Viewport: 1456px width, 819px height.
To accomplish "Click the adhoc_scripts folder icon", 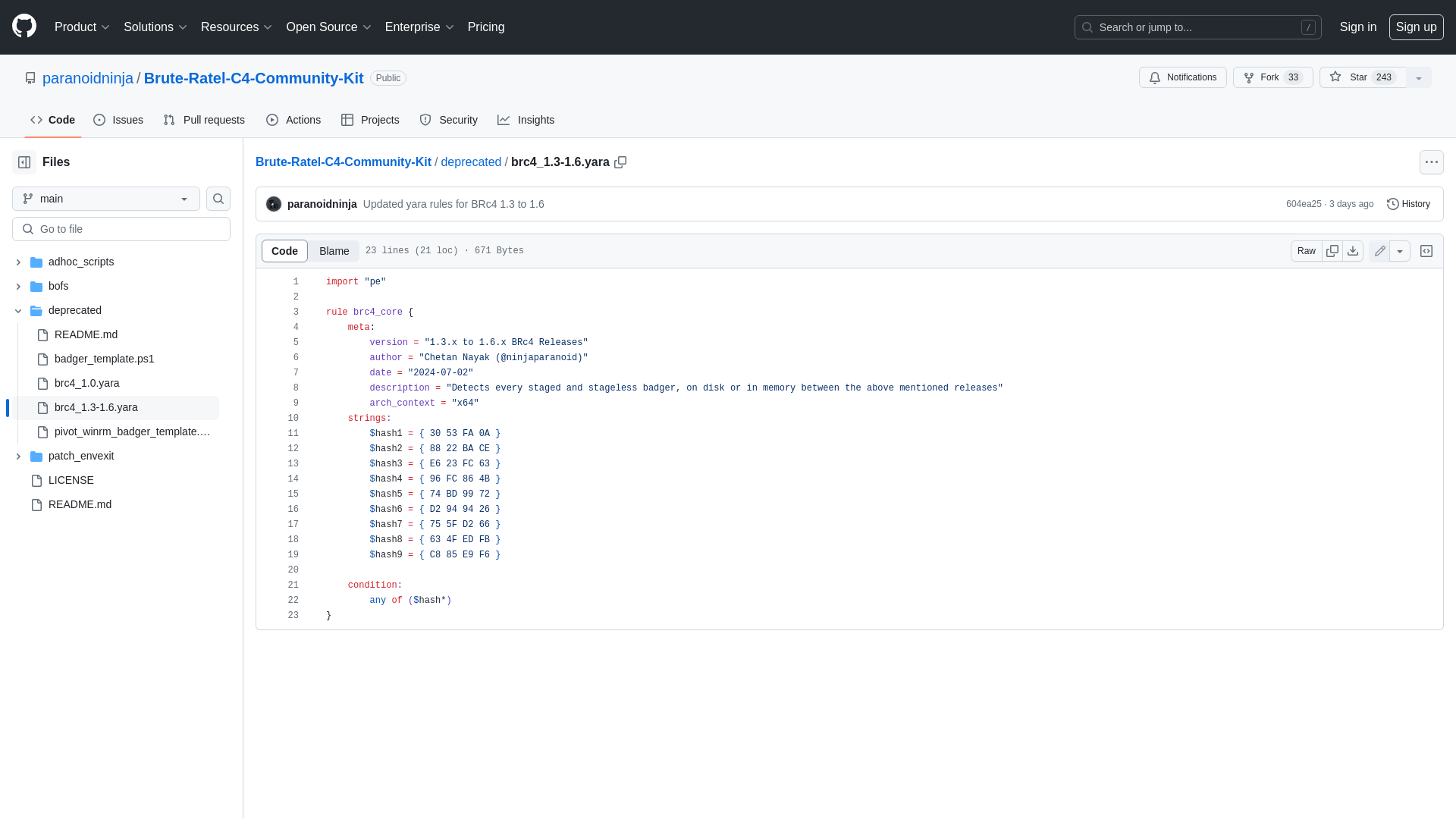I will (36, 262).
